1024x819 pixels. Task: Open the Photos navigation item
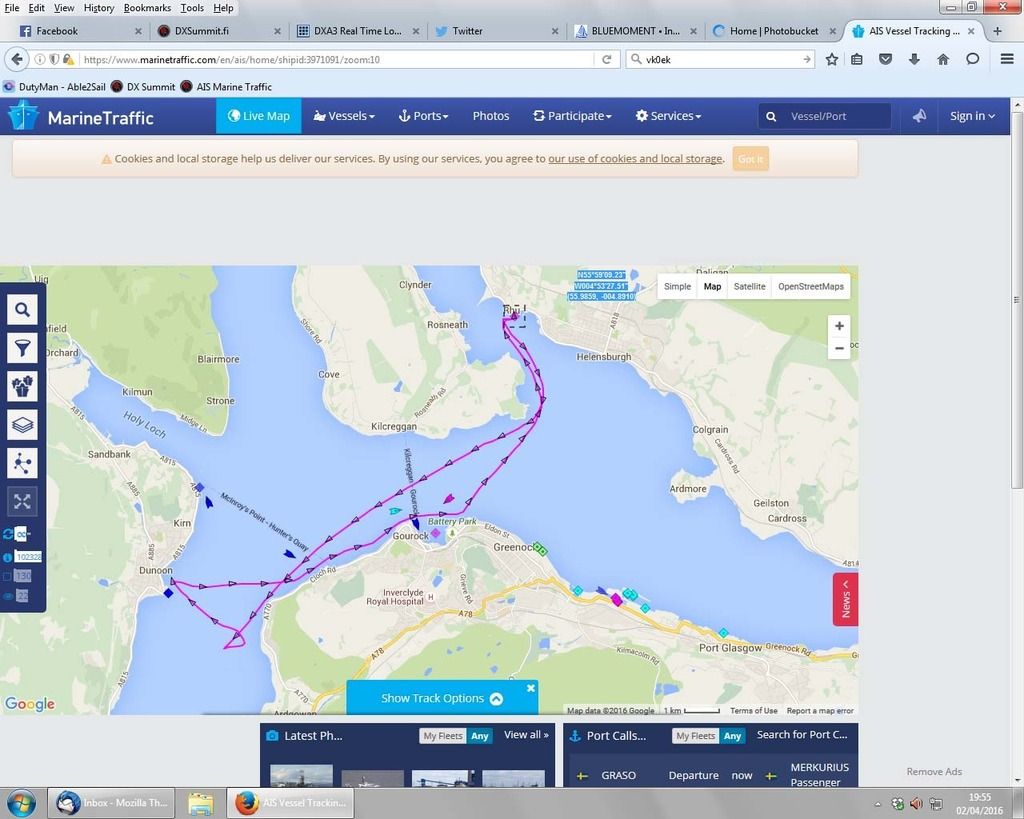(491, 116)
